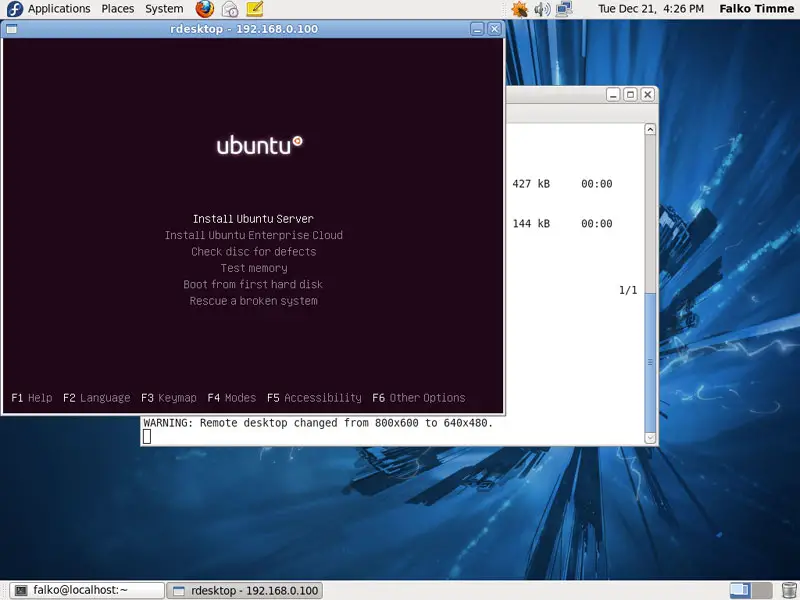
Task: Choose Install Ubuntu Enterprise Cloud
Action: point(253,235)
